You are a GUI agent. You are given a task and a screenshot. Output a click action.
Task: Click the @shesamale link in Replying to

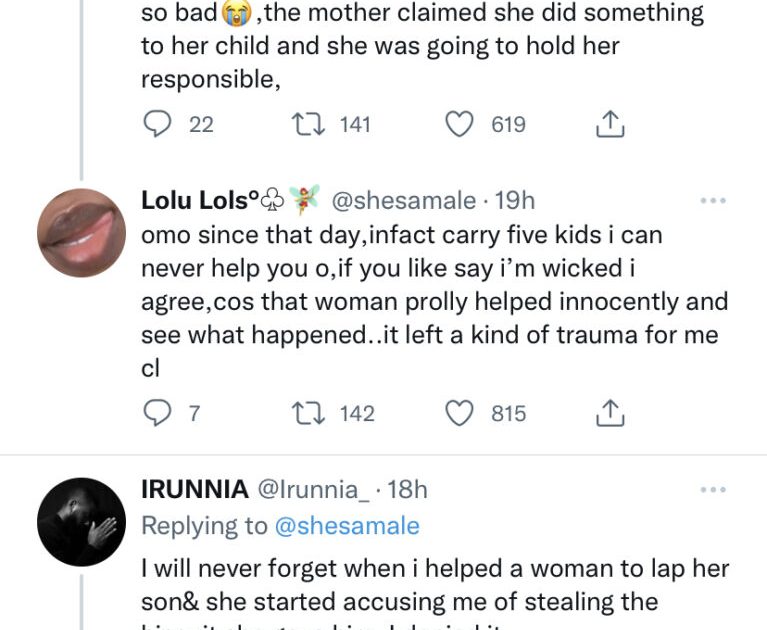[347, 526]
